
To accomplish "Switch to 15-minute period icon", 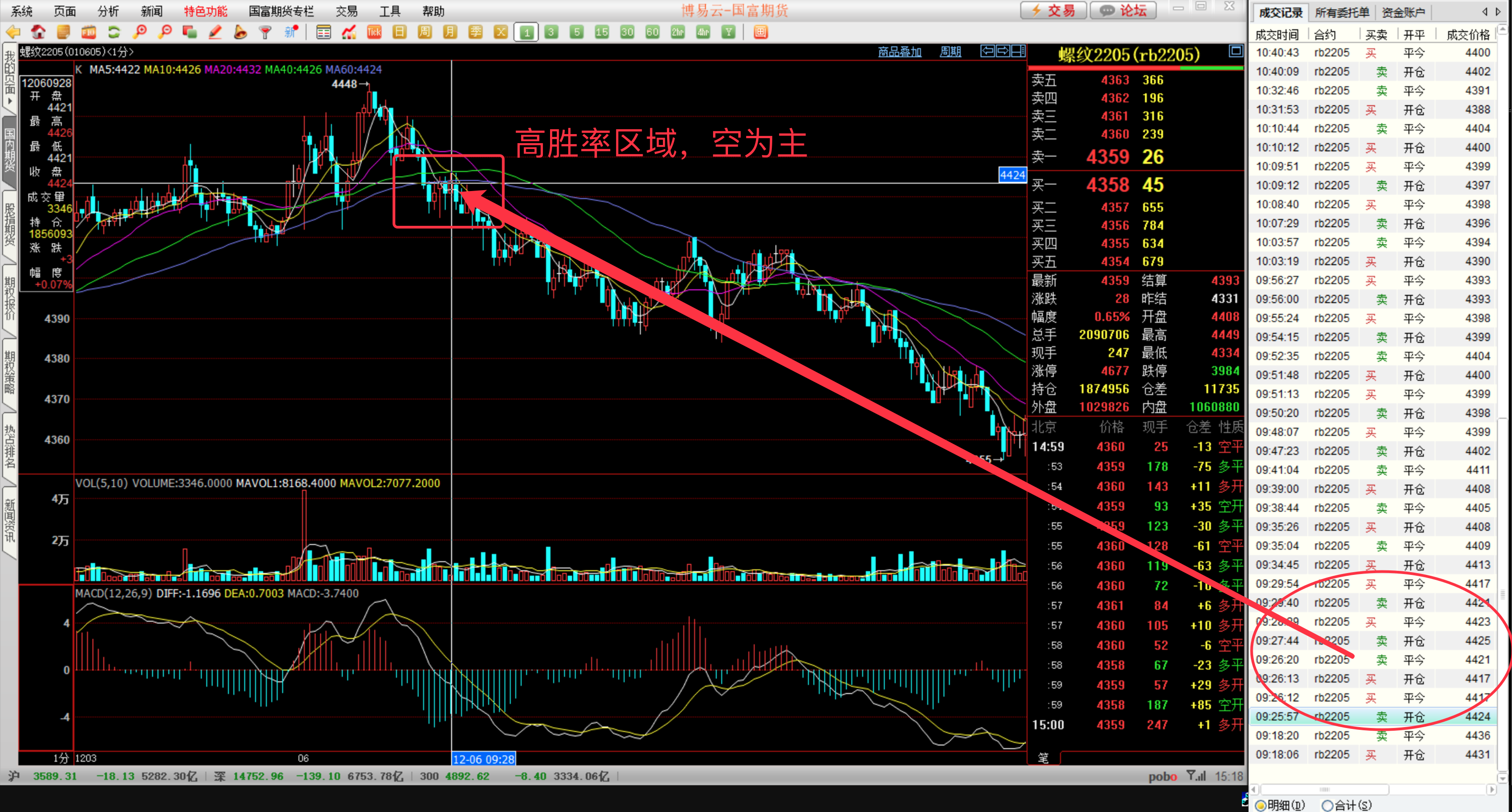I will pos(602,33).
